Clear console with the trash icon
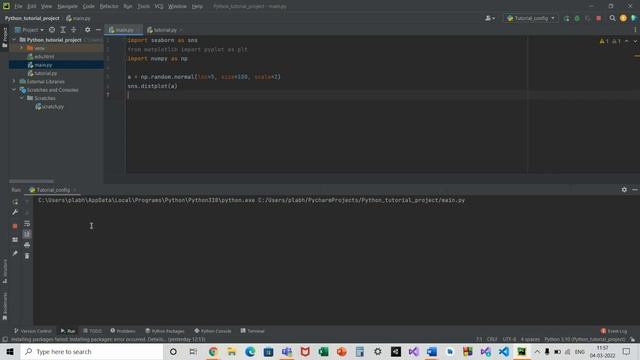 (x=27, y=256)
